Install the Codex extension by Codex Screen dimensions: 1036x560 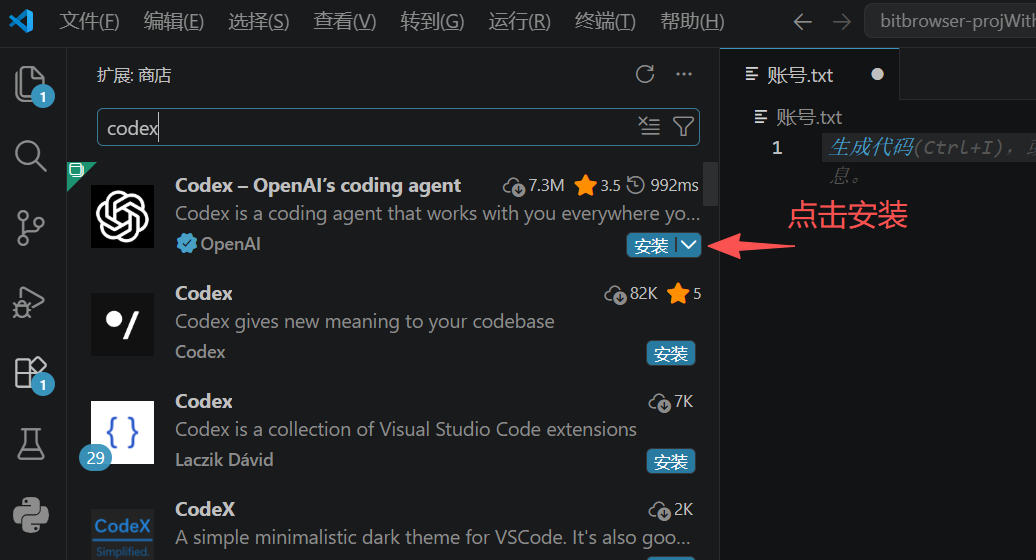pyautogui.click(x=671, y=353)
